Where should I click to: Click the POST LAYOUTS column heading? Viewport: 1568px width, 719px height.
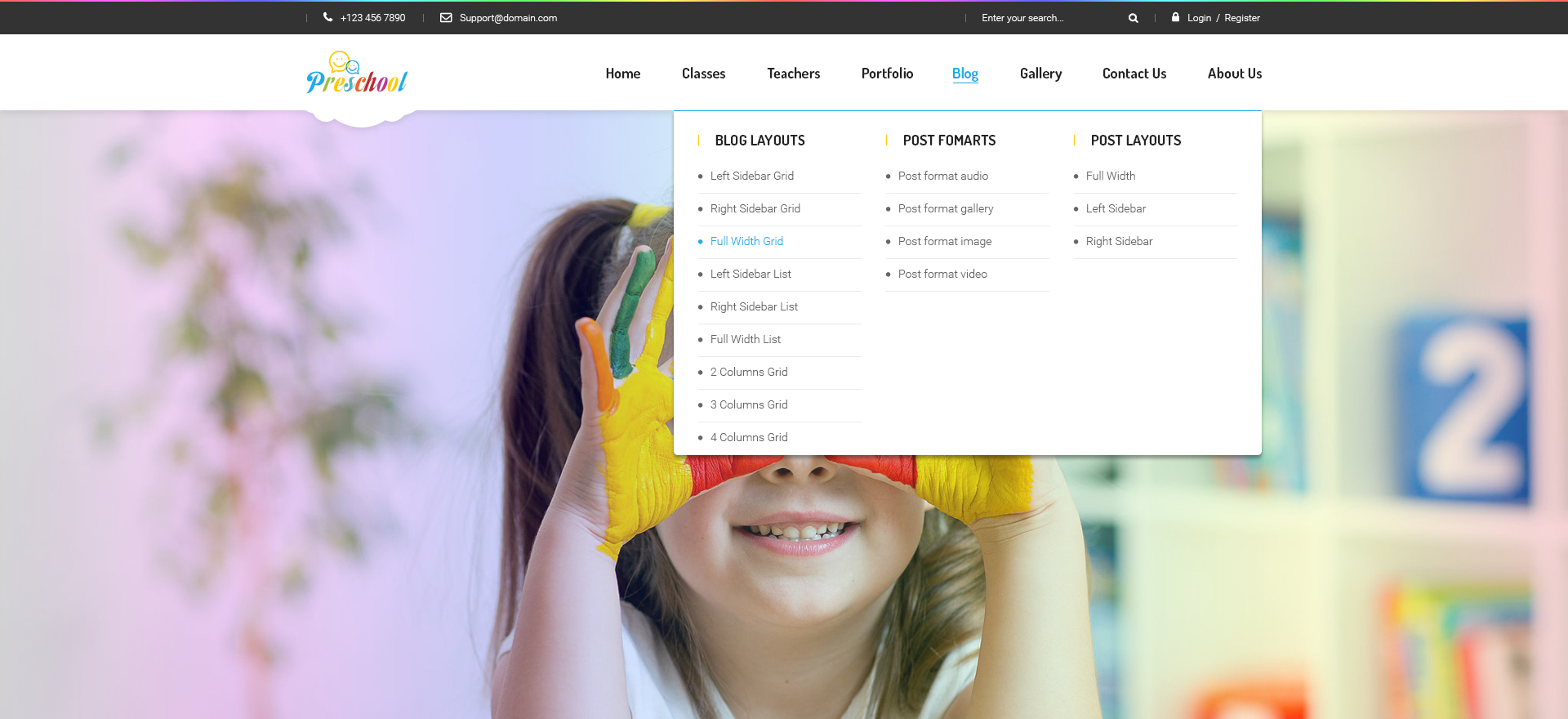[x=1136, y=141]
